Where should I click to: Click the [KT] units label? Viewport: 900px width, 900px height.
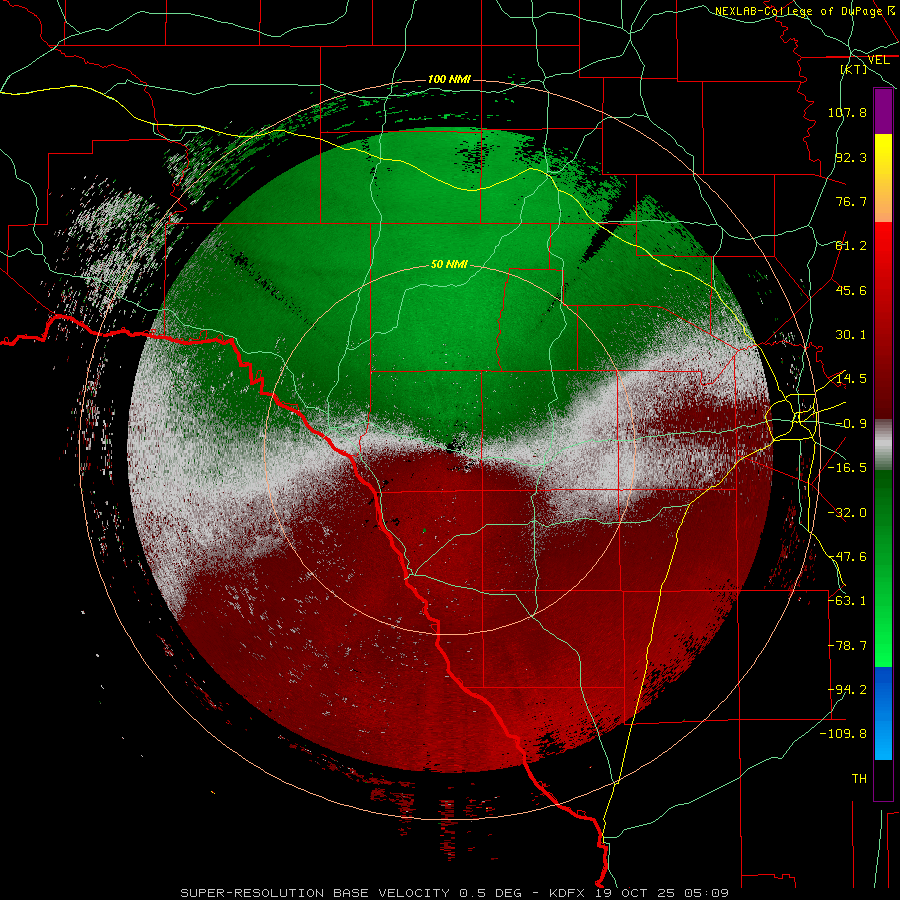(854, 69)
